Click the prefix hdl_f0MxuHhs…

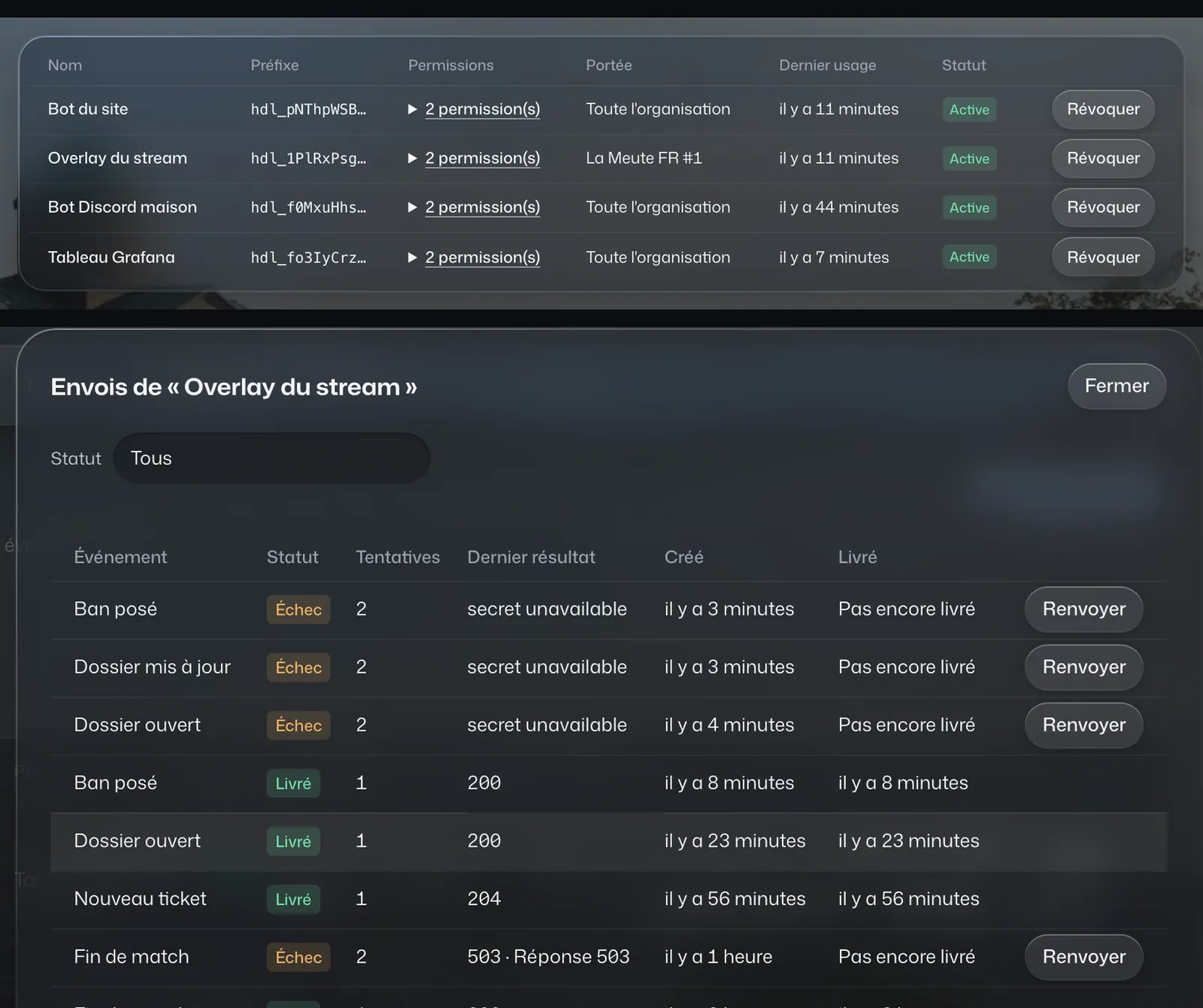click(x=308, y=207)
